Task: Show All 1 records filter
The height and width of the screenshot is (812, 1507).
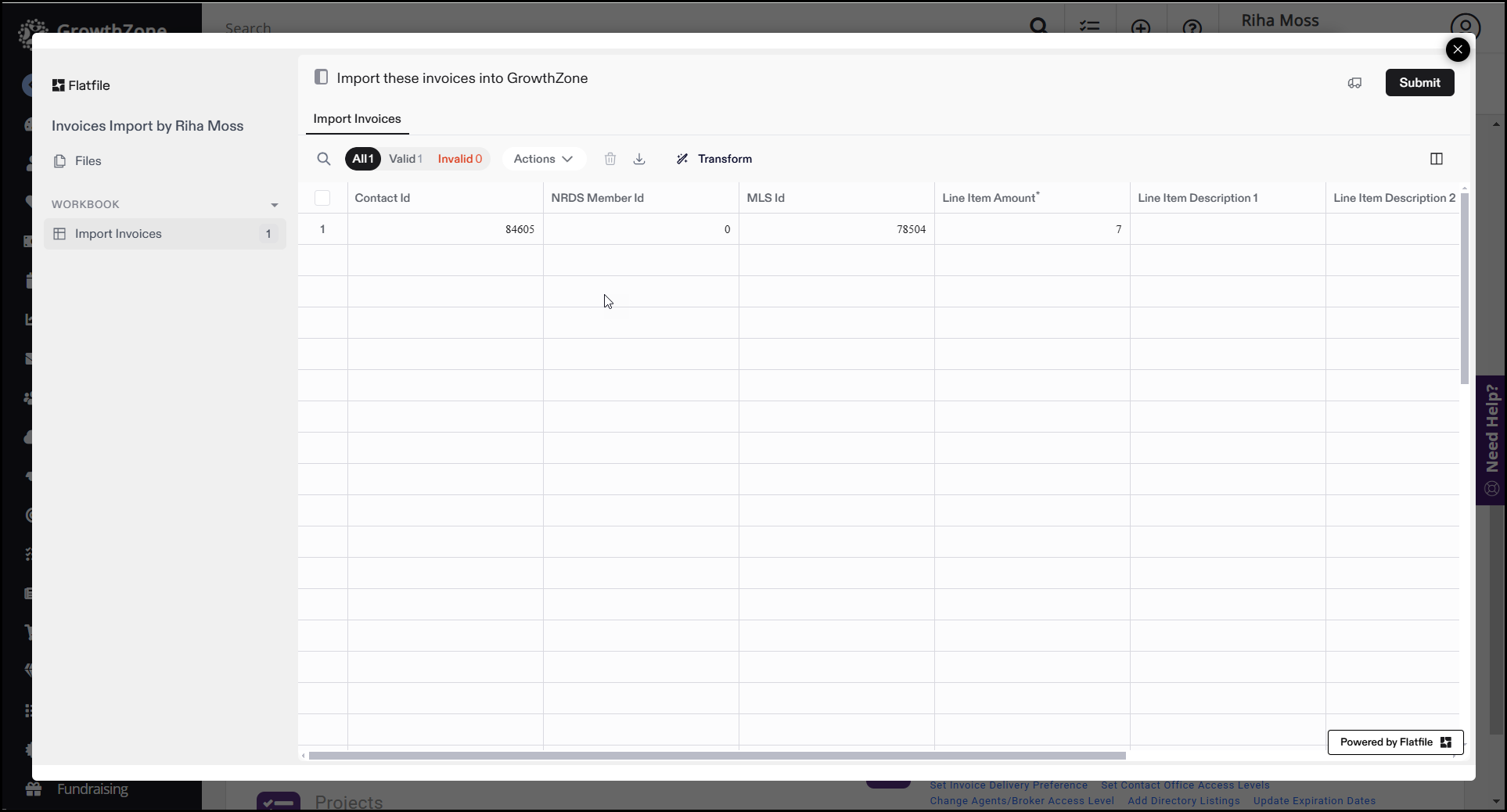Action: tap(362, 159)
